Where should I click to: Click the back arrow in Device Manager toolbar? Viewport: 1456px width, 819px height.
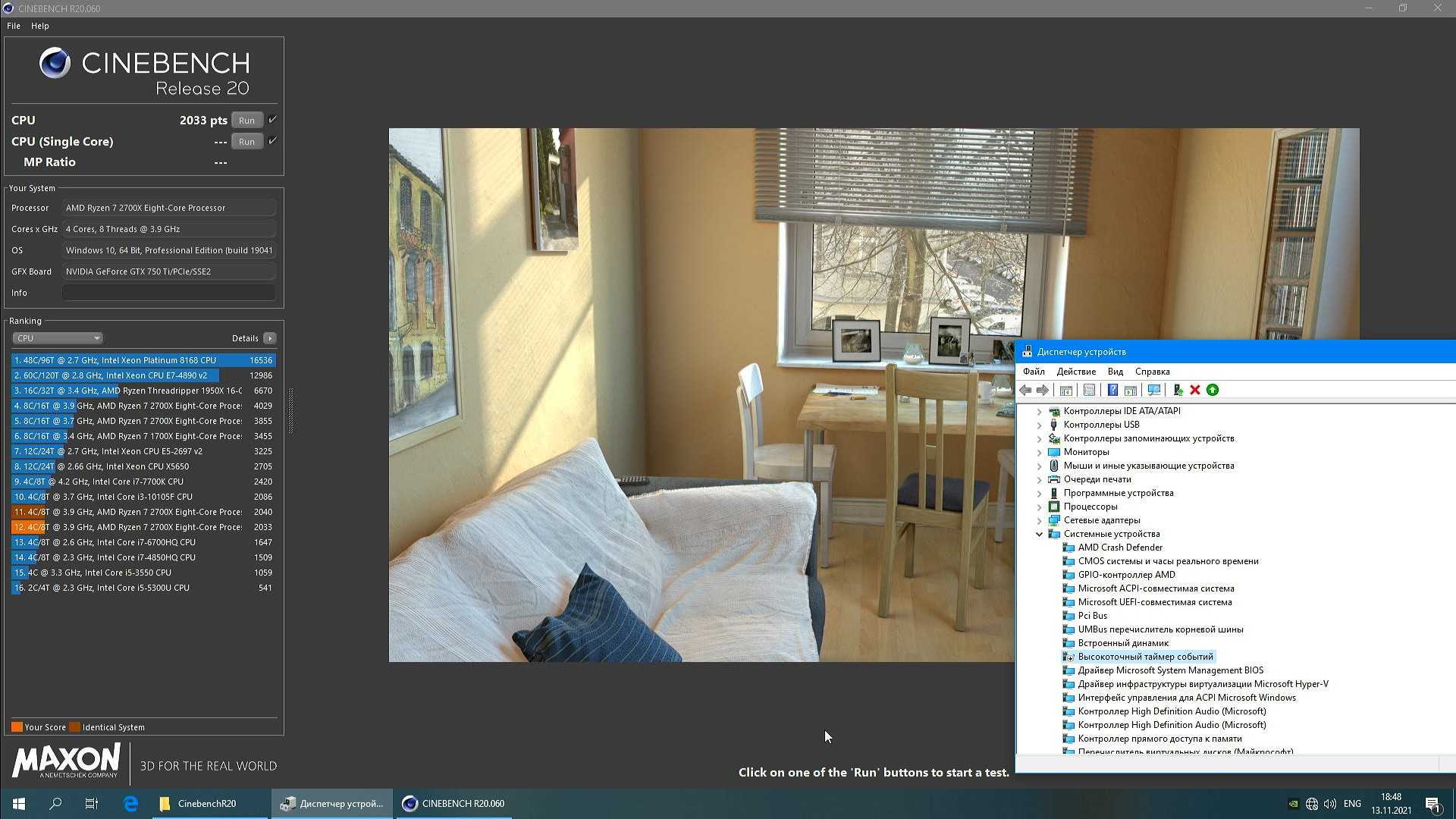[1025, 390]
